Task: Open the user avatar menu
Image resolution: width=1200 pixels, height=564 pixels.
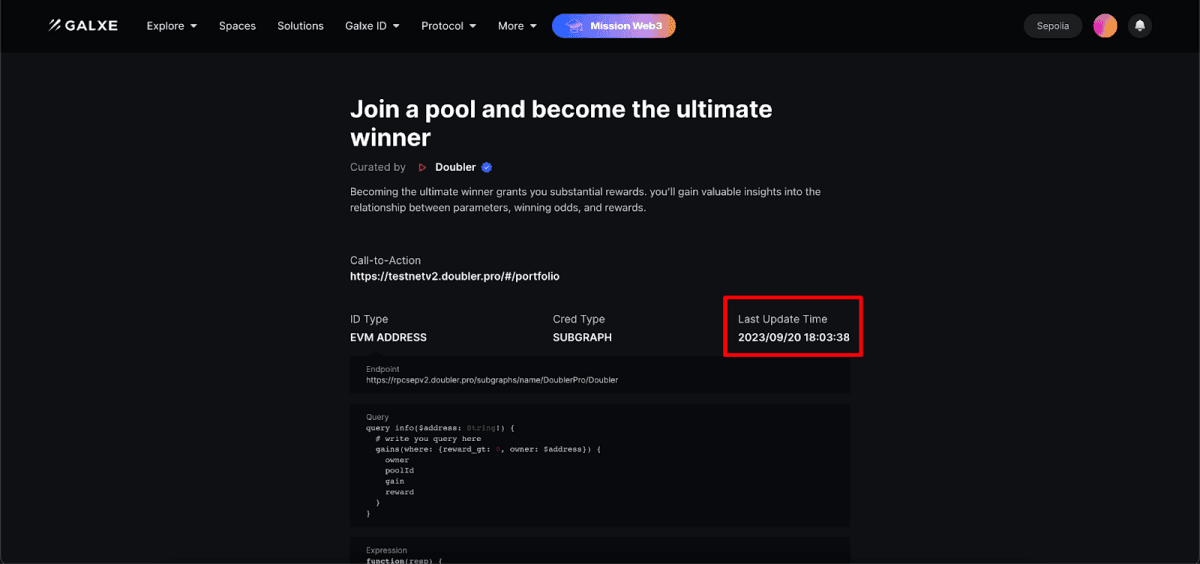Action: 1105,26
